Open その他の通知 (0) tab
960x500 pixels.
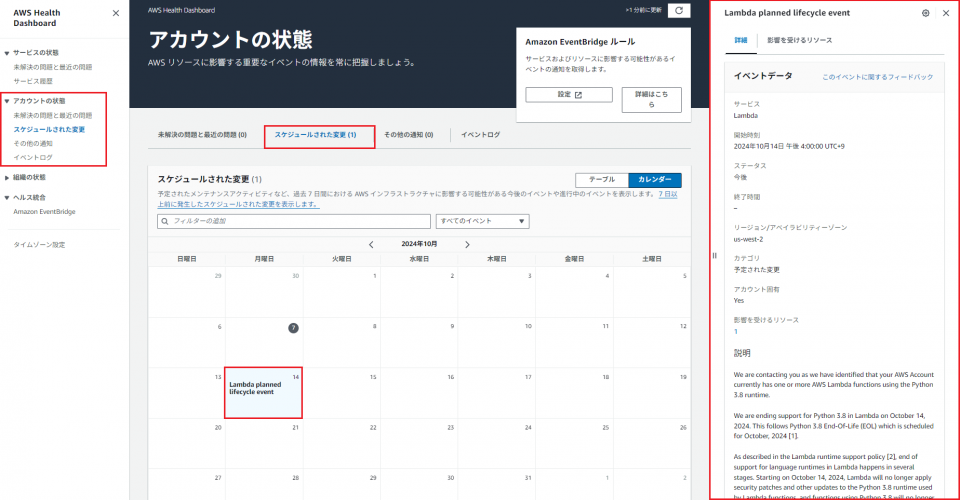coord(408,135)
